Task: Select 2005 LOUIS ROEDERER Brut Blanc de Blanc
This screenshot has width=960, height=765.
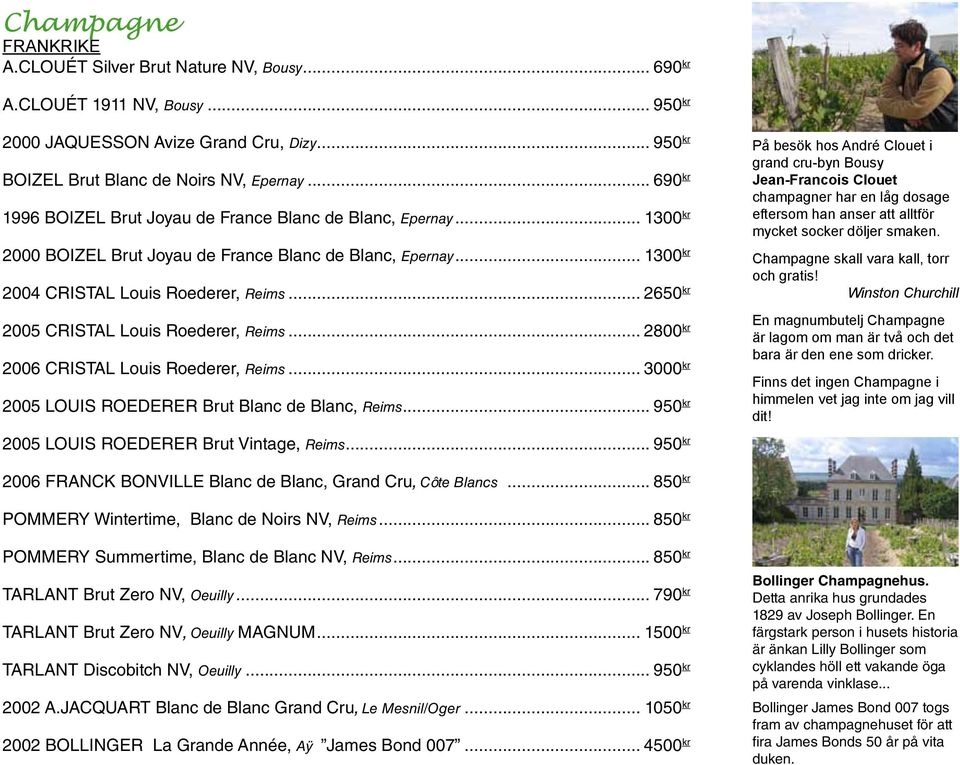Action: pyautogui.click(x=347, y=406)
